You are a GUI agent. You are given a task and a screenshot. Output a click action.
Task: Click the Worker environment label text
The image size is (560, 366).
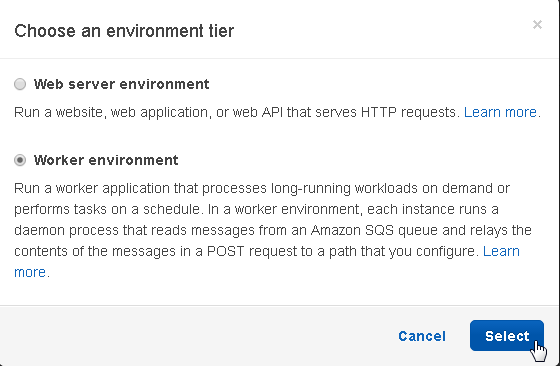coord(106,160)
